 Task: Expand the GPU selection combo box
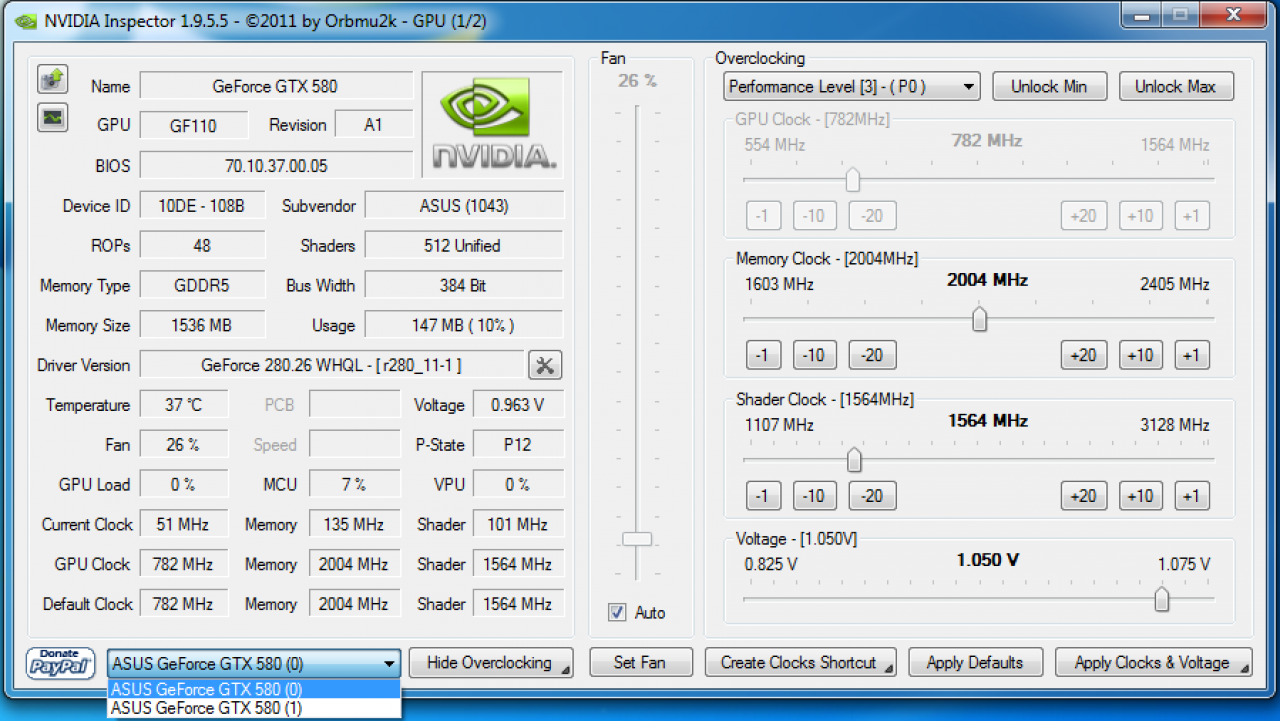[254, 663]
